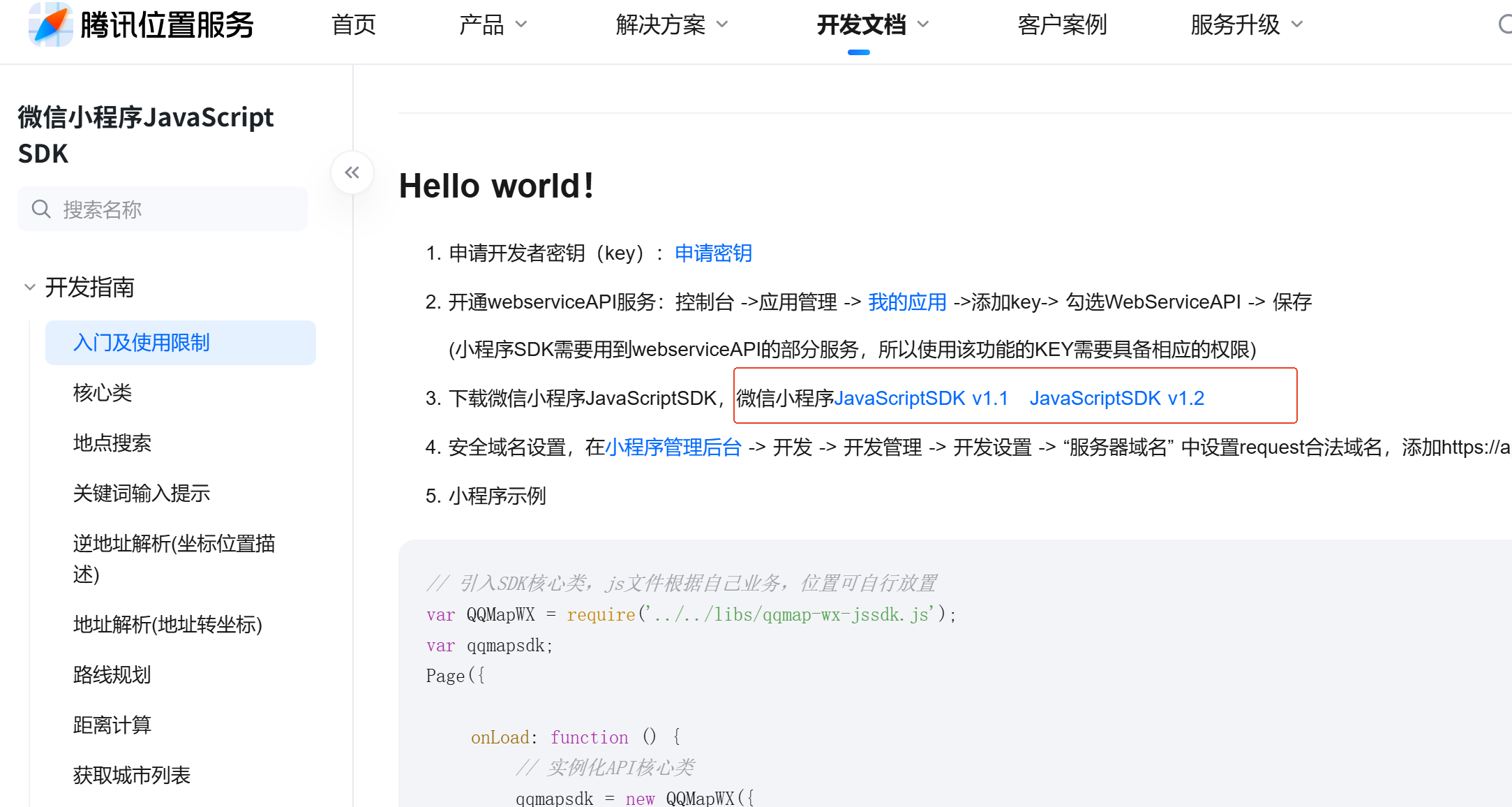Open the 开发文档 menu
Image resolution: width=1512 pixels, height=807 pixels.
pyautogui.click(x=862, y=24)
